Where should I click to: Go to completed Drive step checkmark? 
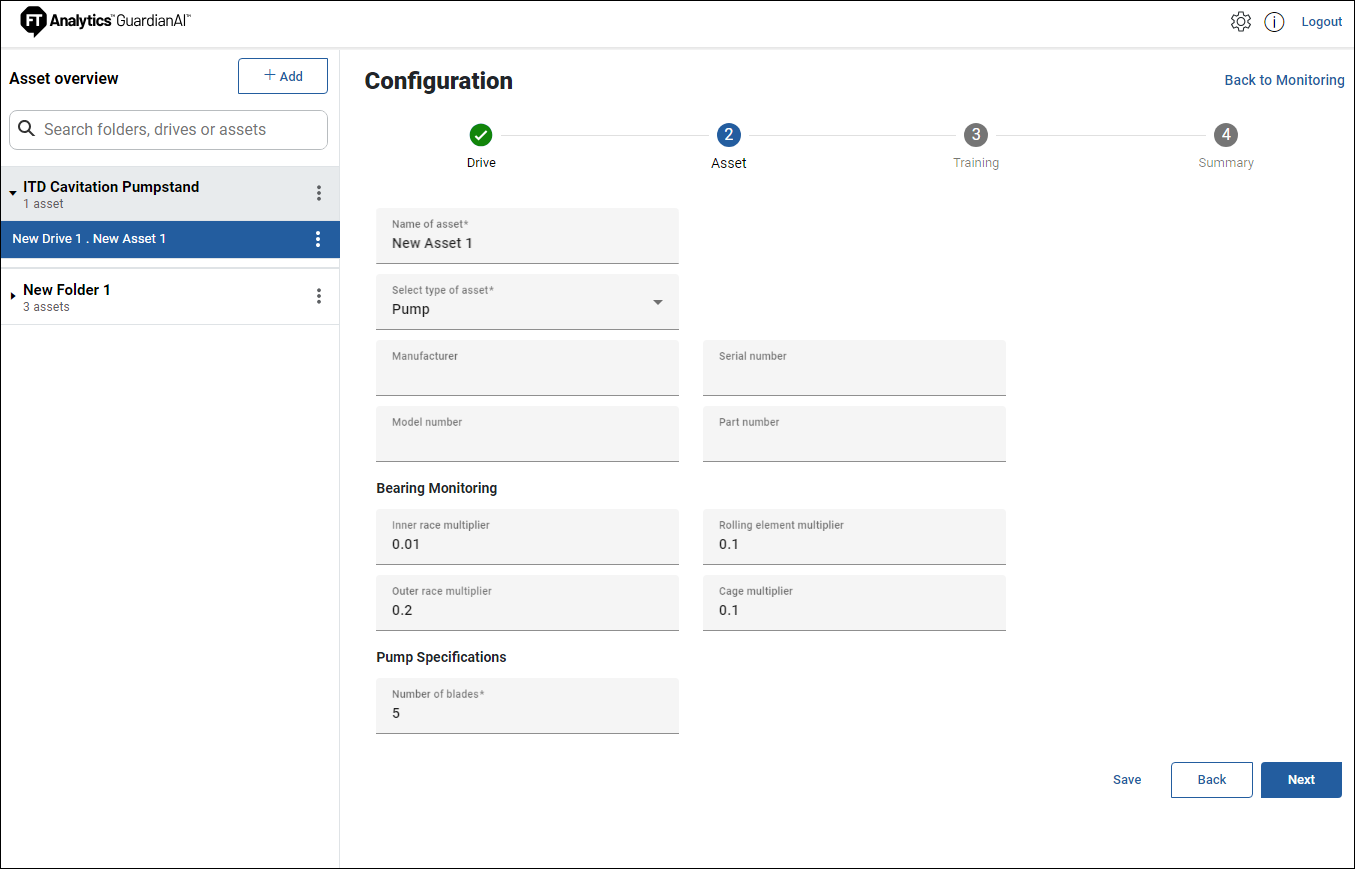[481, 135]
